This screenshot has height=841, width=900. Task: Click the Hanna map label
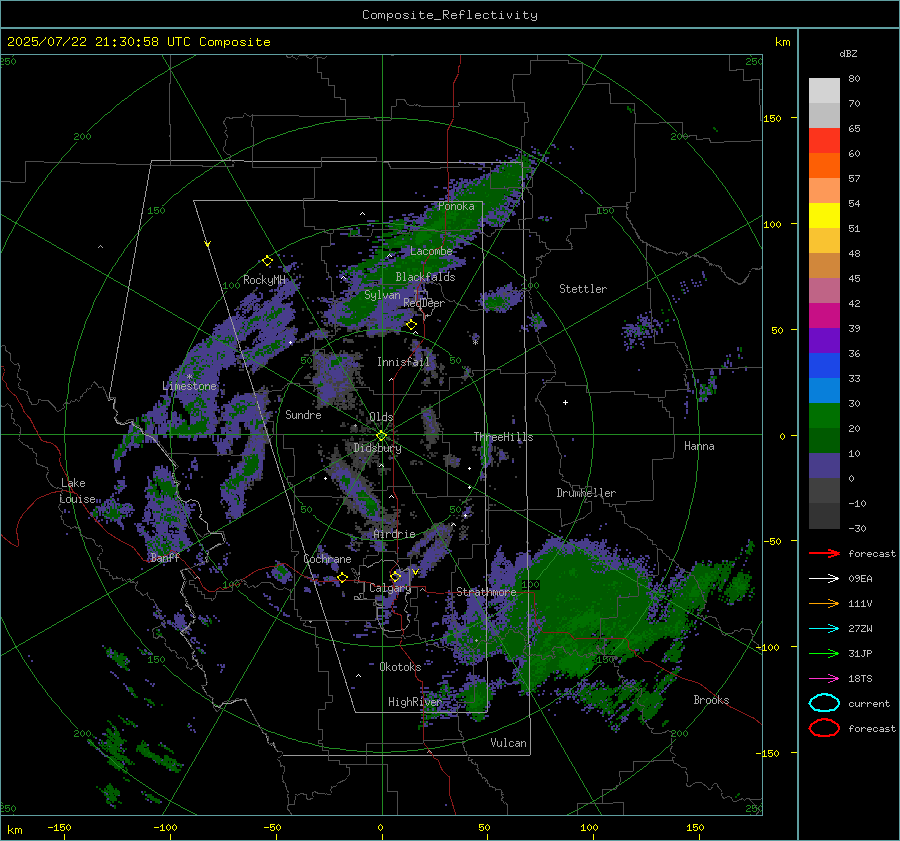coord(699,446)
